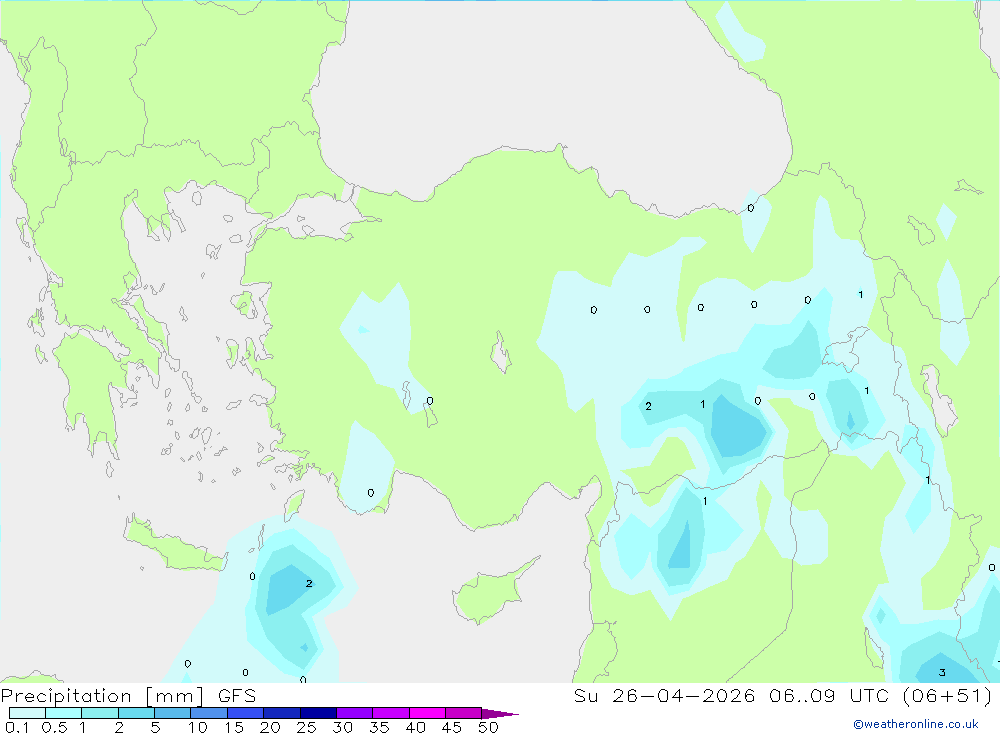Click the '0.1' legend scale label
This screenshot has width=1000, height=733.
(17, 727)
